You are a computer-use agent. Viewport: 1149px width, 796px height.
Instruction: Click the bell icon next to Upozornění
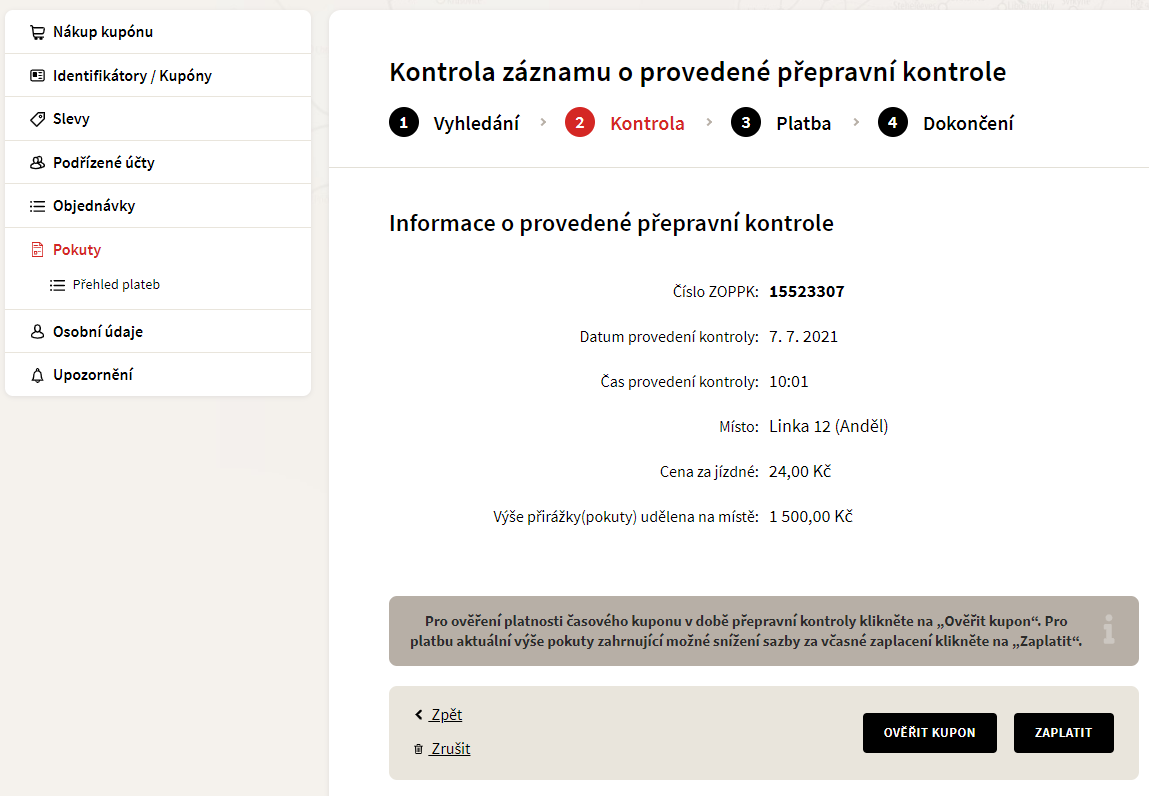tap(37, 375)
